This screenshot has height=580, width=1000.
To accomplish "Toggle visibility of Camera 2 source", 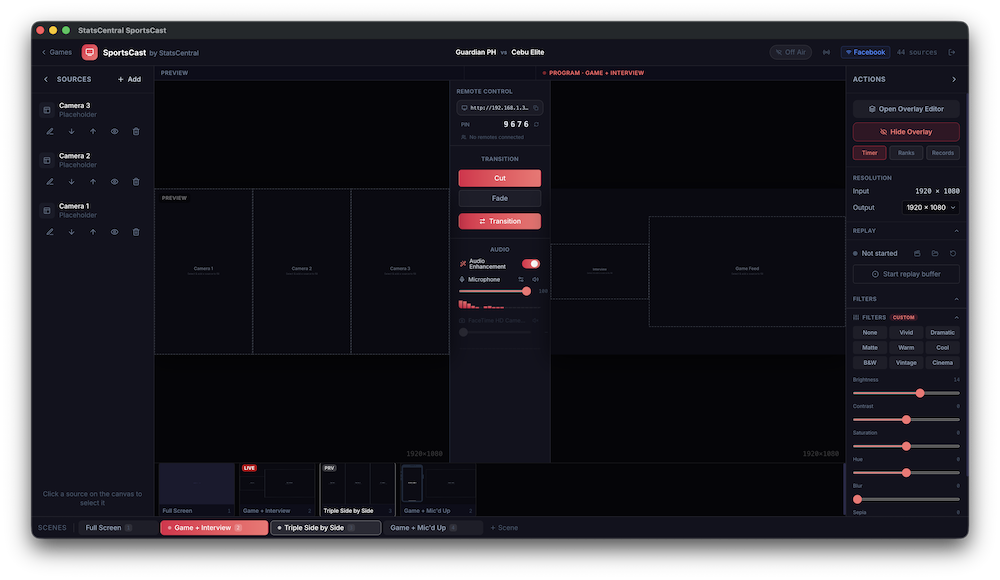I will coord(114,182).
